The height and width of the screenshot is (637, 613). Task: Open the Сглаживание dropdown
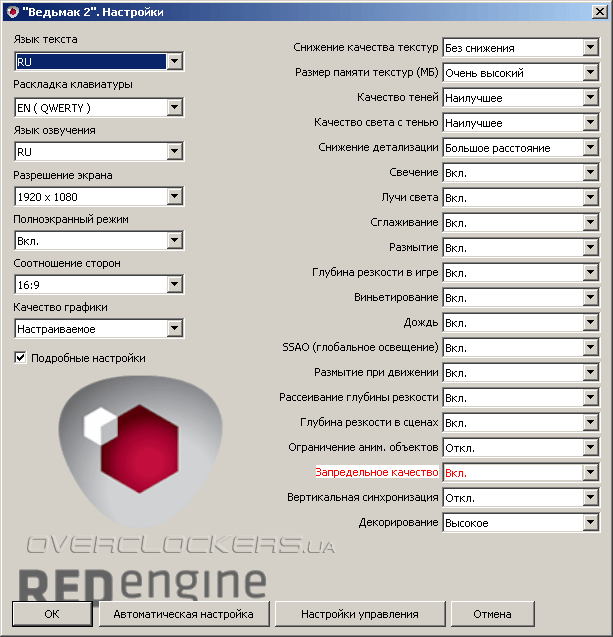click(x=521, y=223)
